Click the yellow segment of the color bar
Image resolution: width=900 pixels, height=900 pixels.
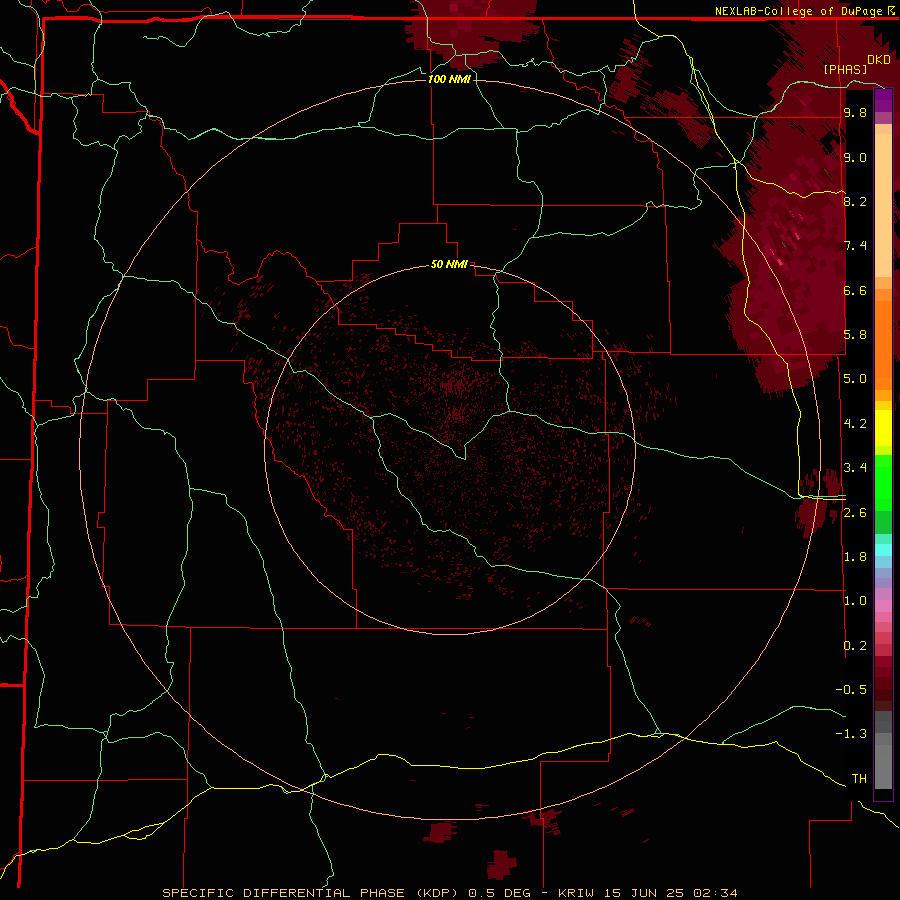click(883, 428)
